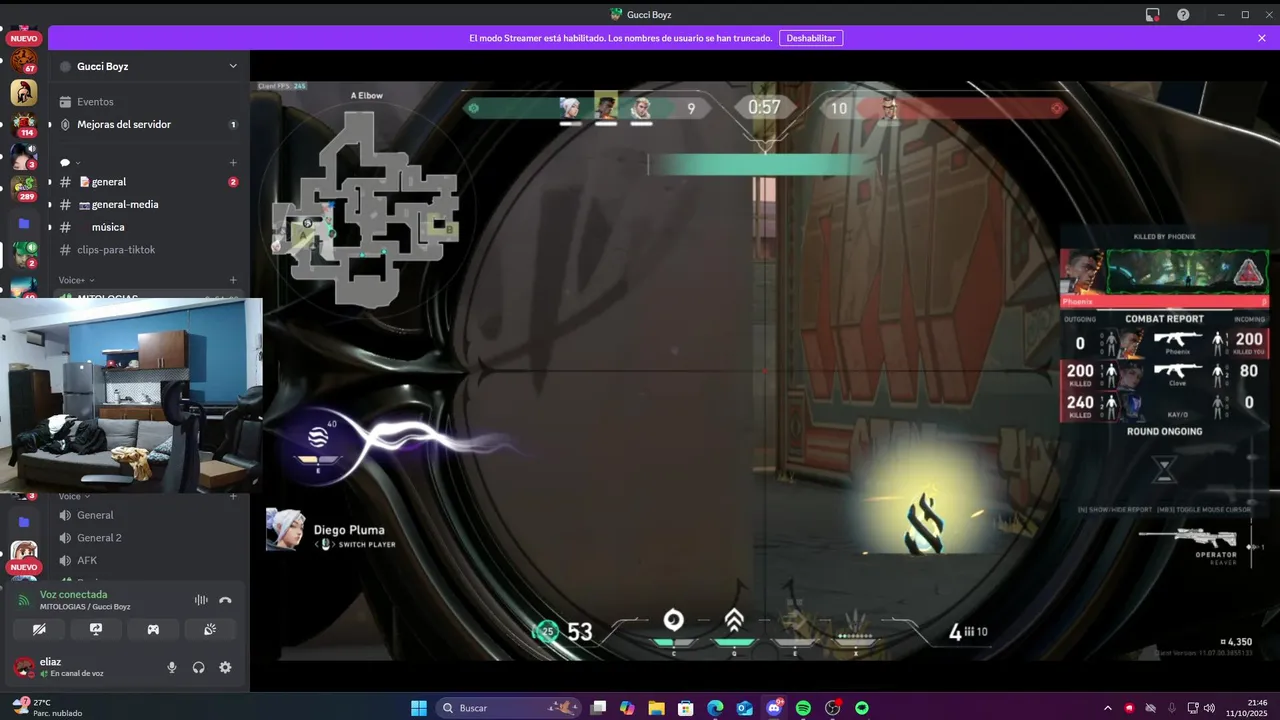
Task: Launch Copilot from the taskbar
Action: pos(627,708)
